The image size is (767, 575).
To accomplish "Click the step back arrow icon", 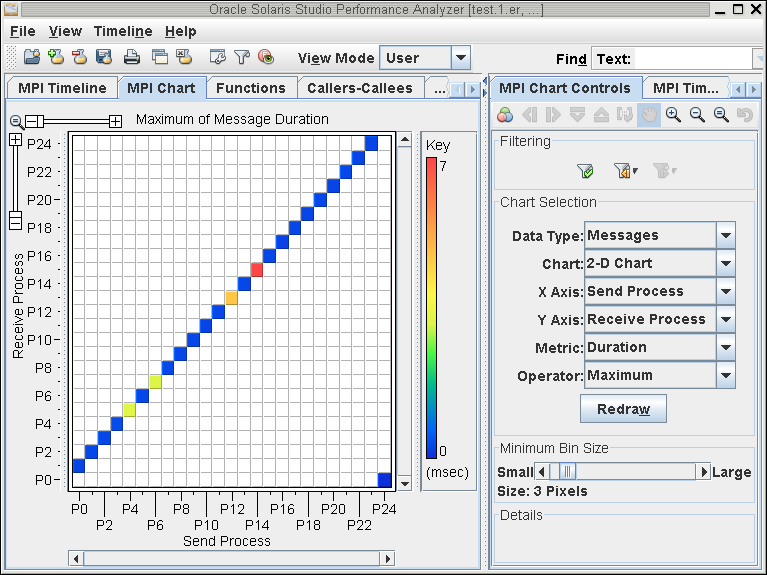I will pyautogui.click(x=530, y=115).
